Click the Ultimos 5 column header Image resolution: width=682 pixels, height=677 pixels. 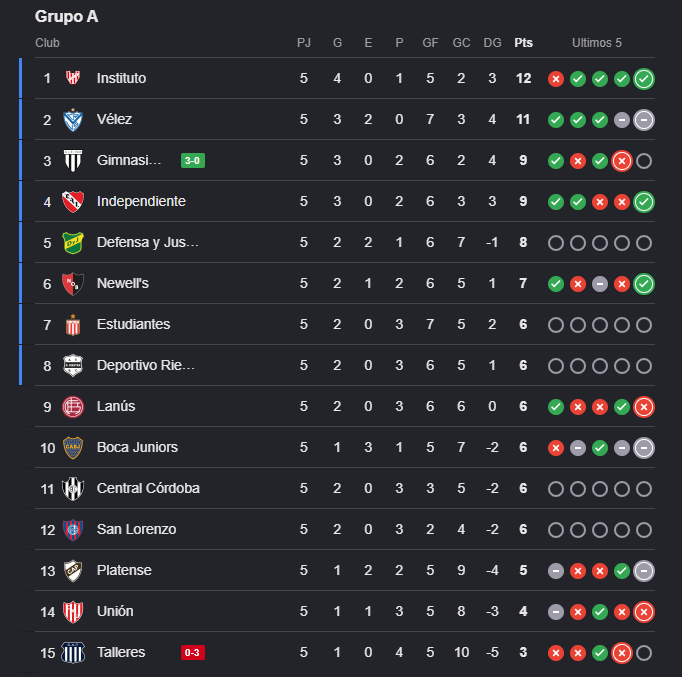tap(597, 43)
